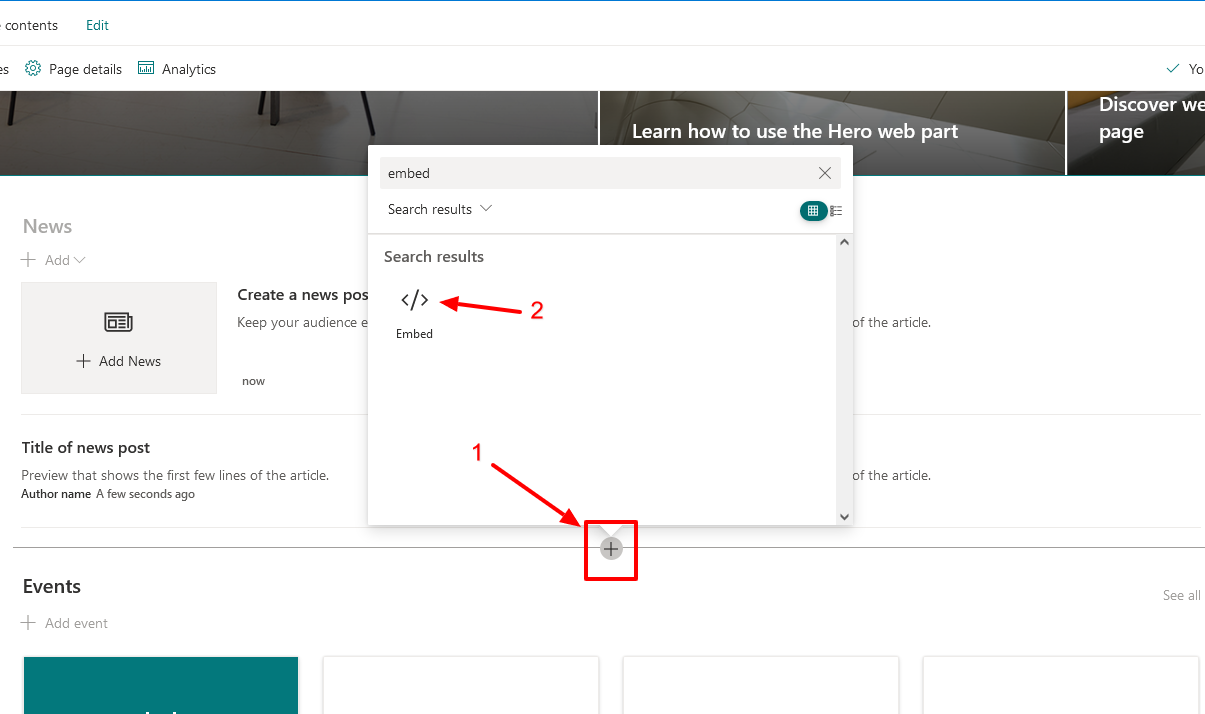Click the checkmark status icon top right
Viewport: 1205px width, 714px height.
click(1173, 68)
